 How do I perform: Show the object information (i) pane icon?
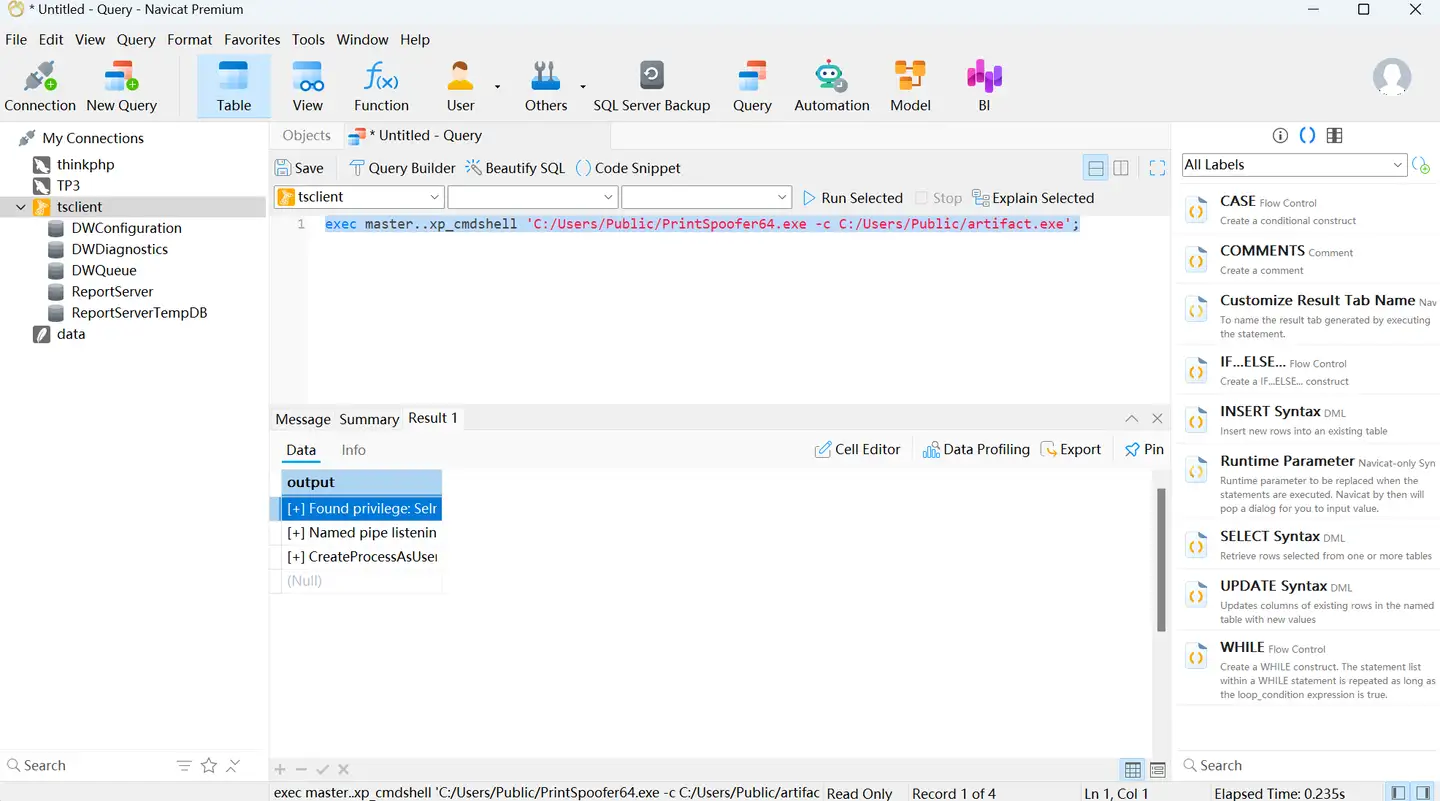[x=1280, y=136]
